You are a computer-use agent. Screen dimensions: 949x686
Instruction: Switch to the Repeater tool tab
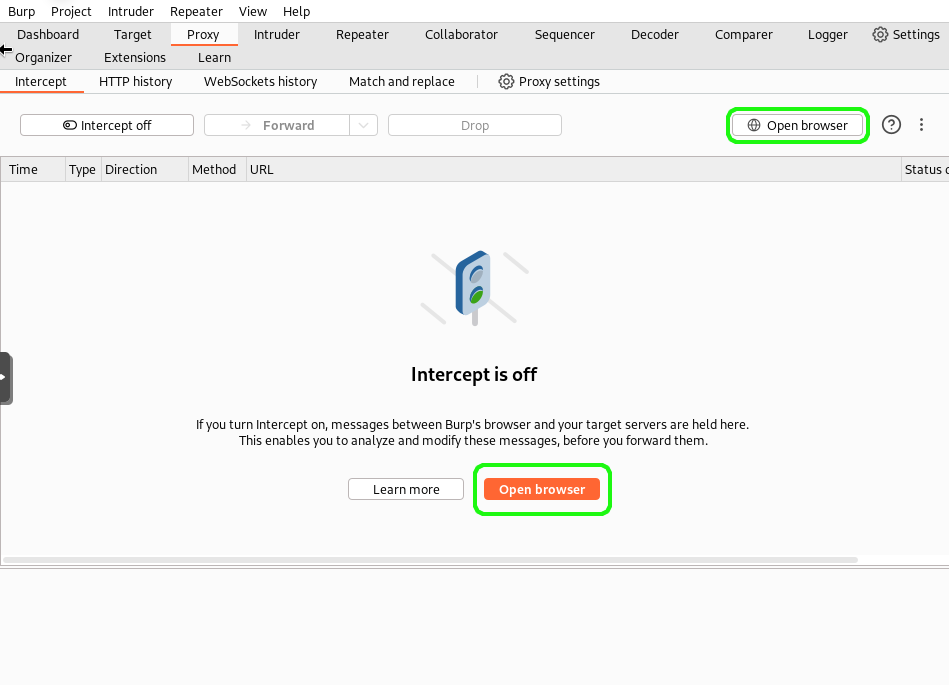click(362, 35)
